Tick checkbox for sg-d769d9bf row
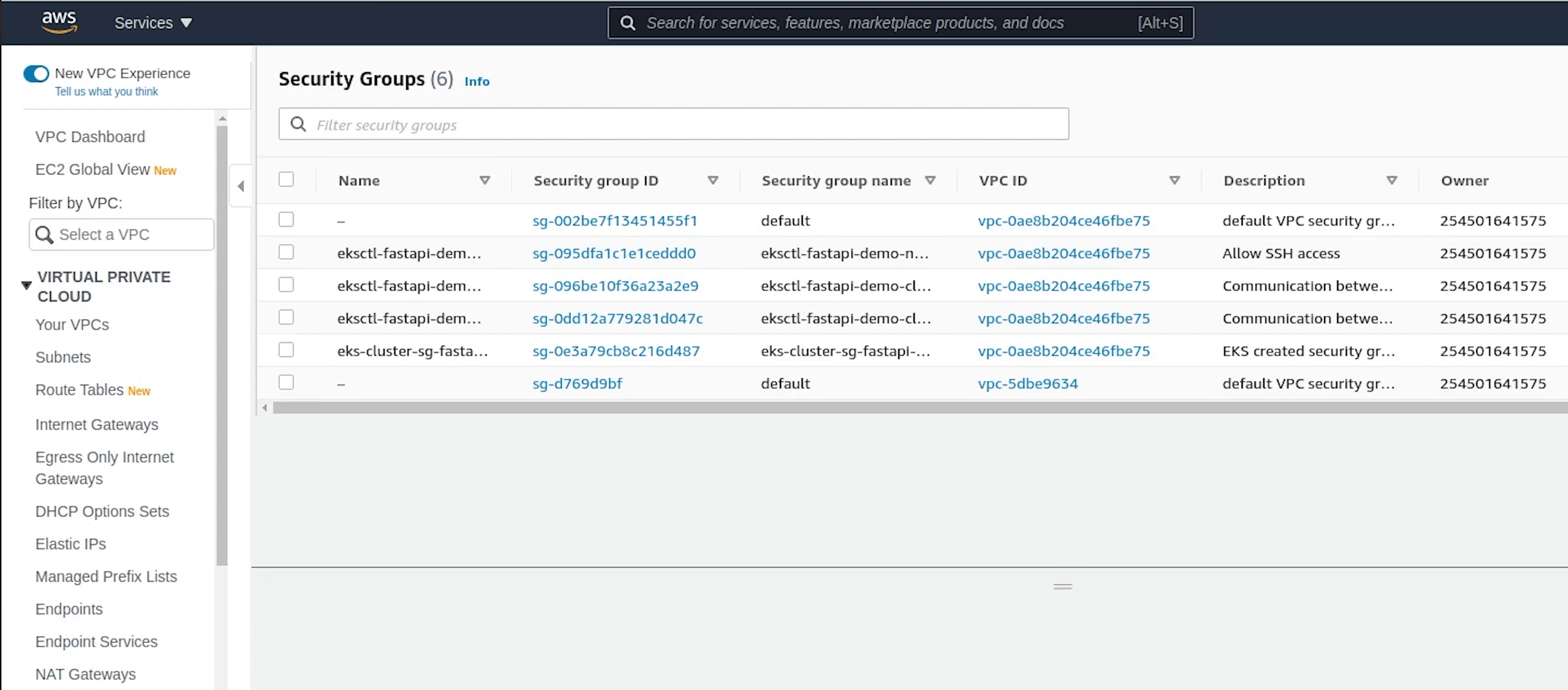This screenshot has height=690, width=1568. pyautogui.click(x=286, y=383)
